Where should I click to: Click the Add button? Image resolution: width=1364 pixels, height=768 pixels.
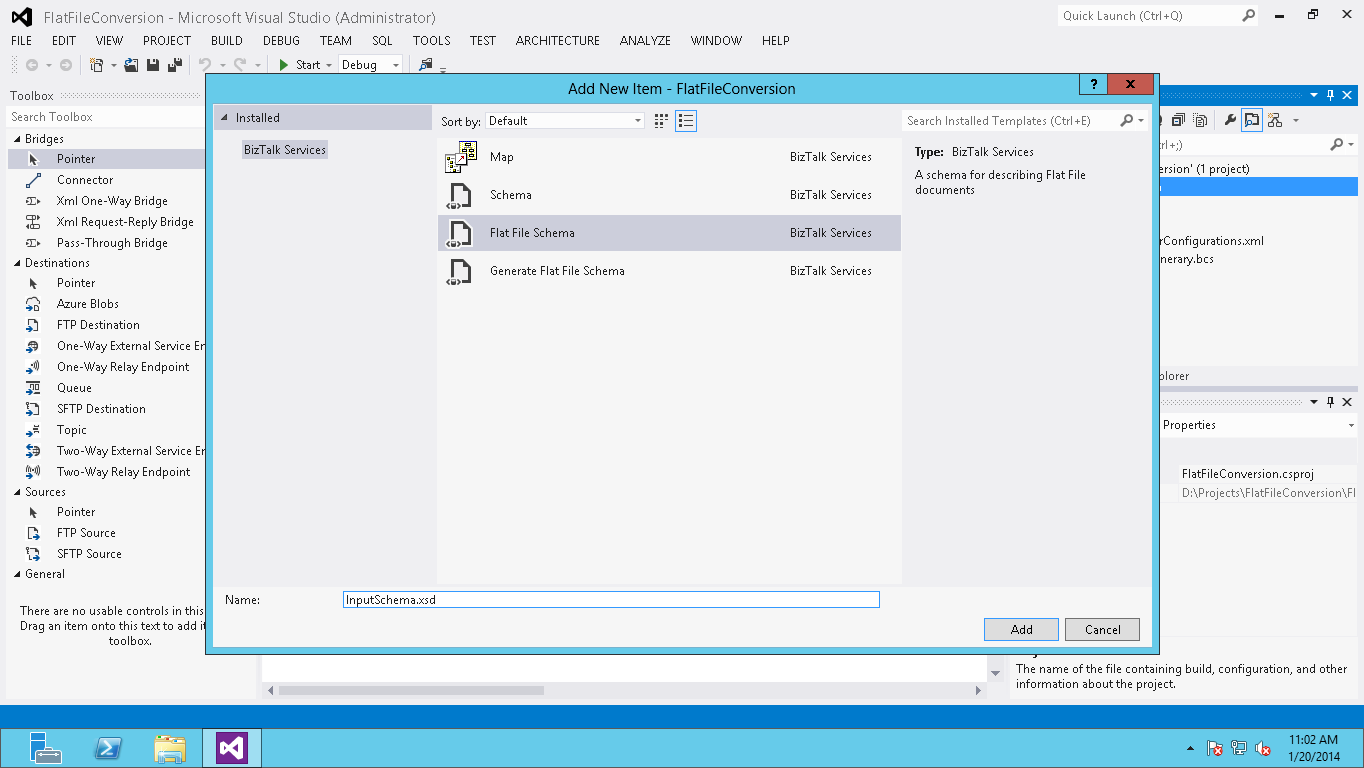[1021, 629]
